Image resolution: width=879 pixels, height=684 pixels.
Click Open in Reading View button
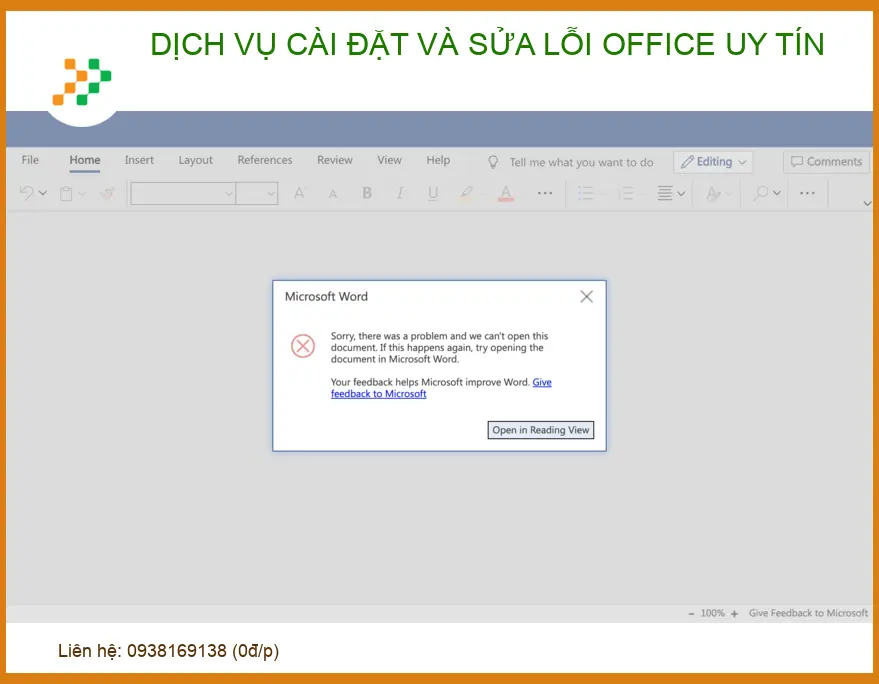click(540, 430)
